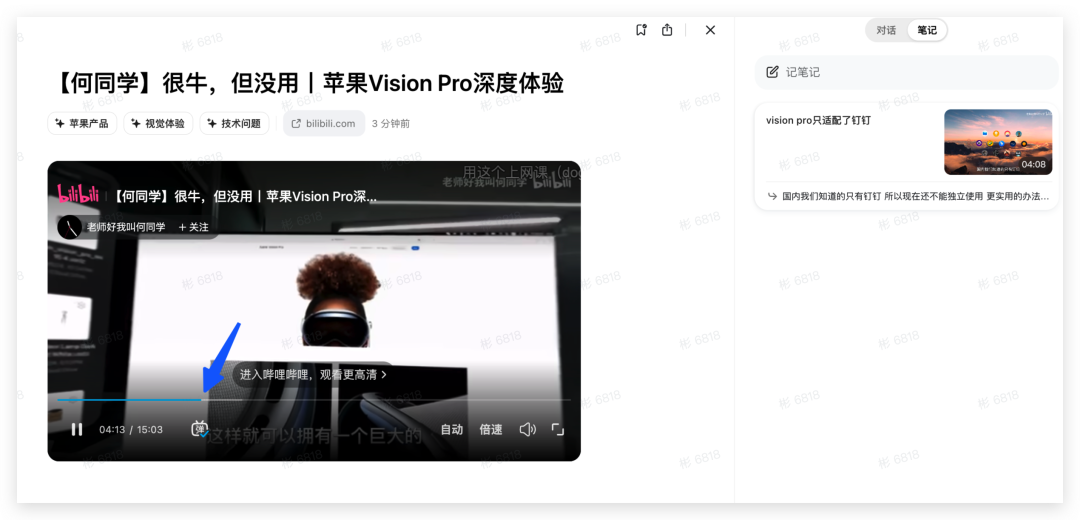Follow the uploader with 关注 button
This screenshot has width=1080, height=520.
(x=194, y=227)
